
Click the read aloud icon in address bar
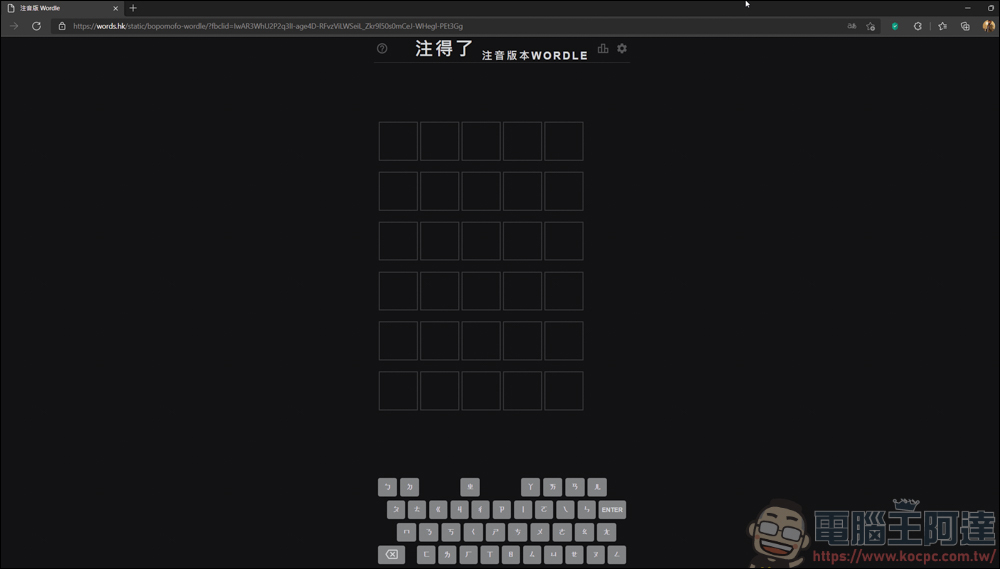[x=851, y=26]
